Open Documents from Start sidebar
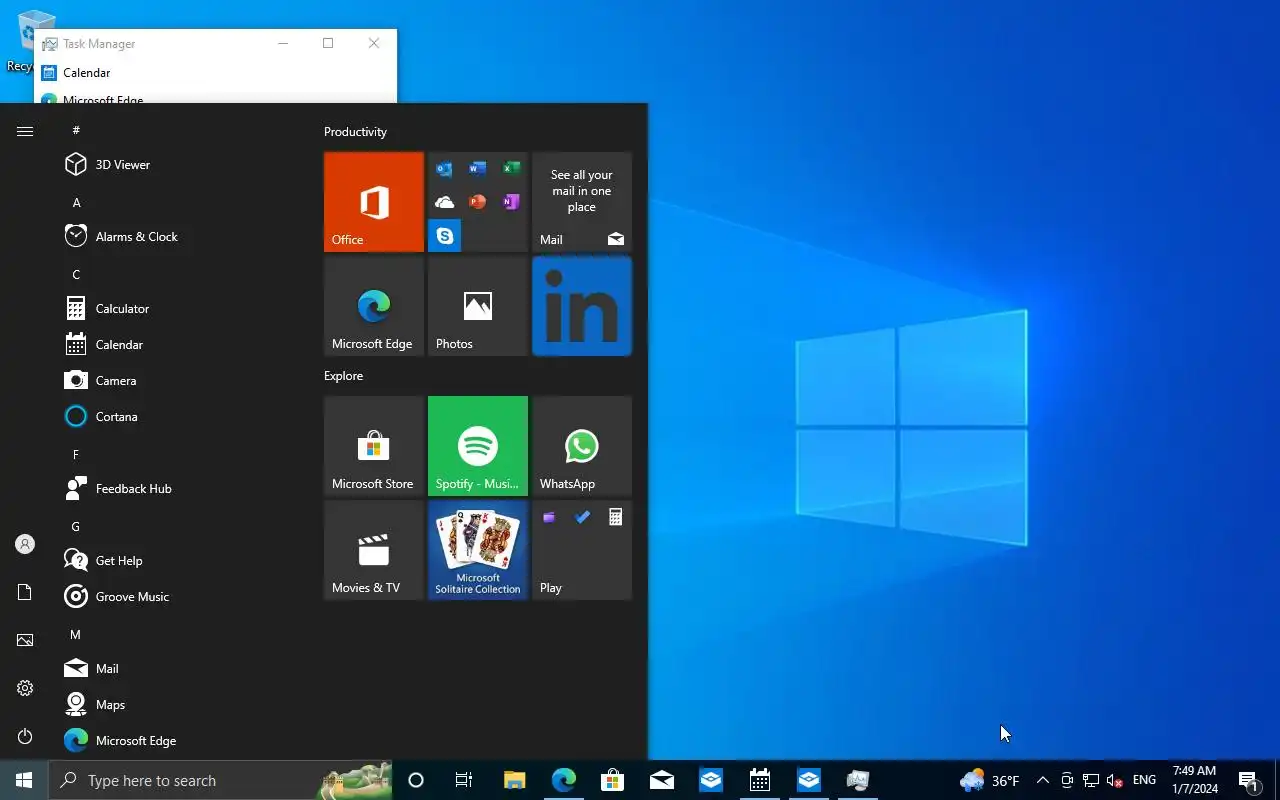Image resolution: width=1280 pixels, height=800 pixels. [25, 592]
